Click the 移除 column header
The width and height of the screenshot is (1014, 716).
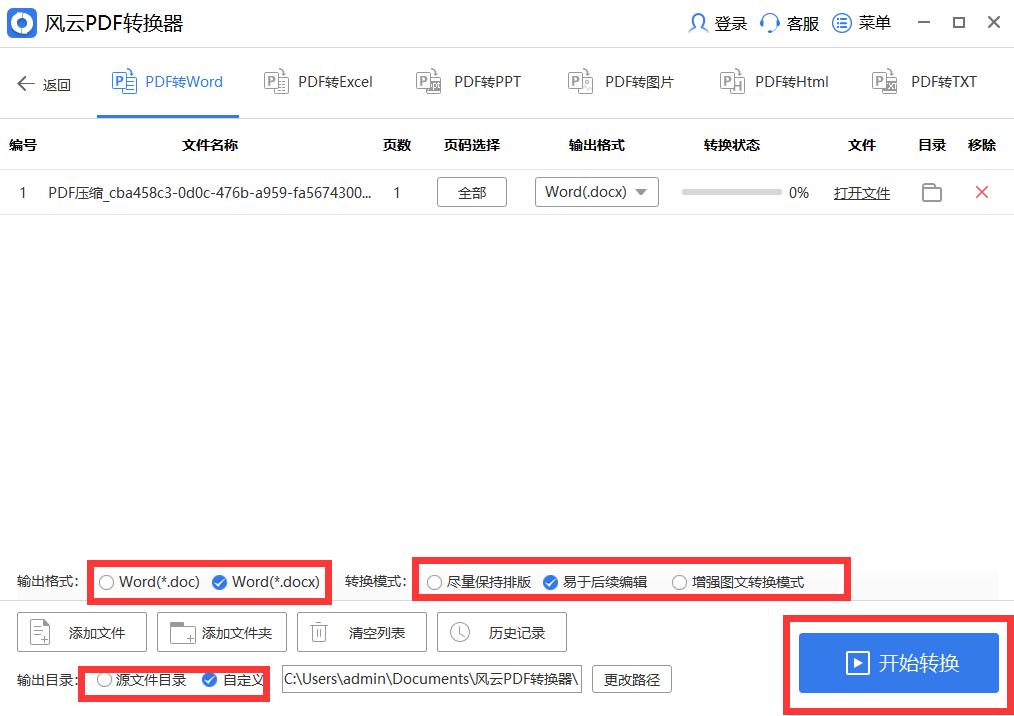point(982,145)
